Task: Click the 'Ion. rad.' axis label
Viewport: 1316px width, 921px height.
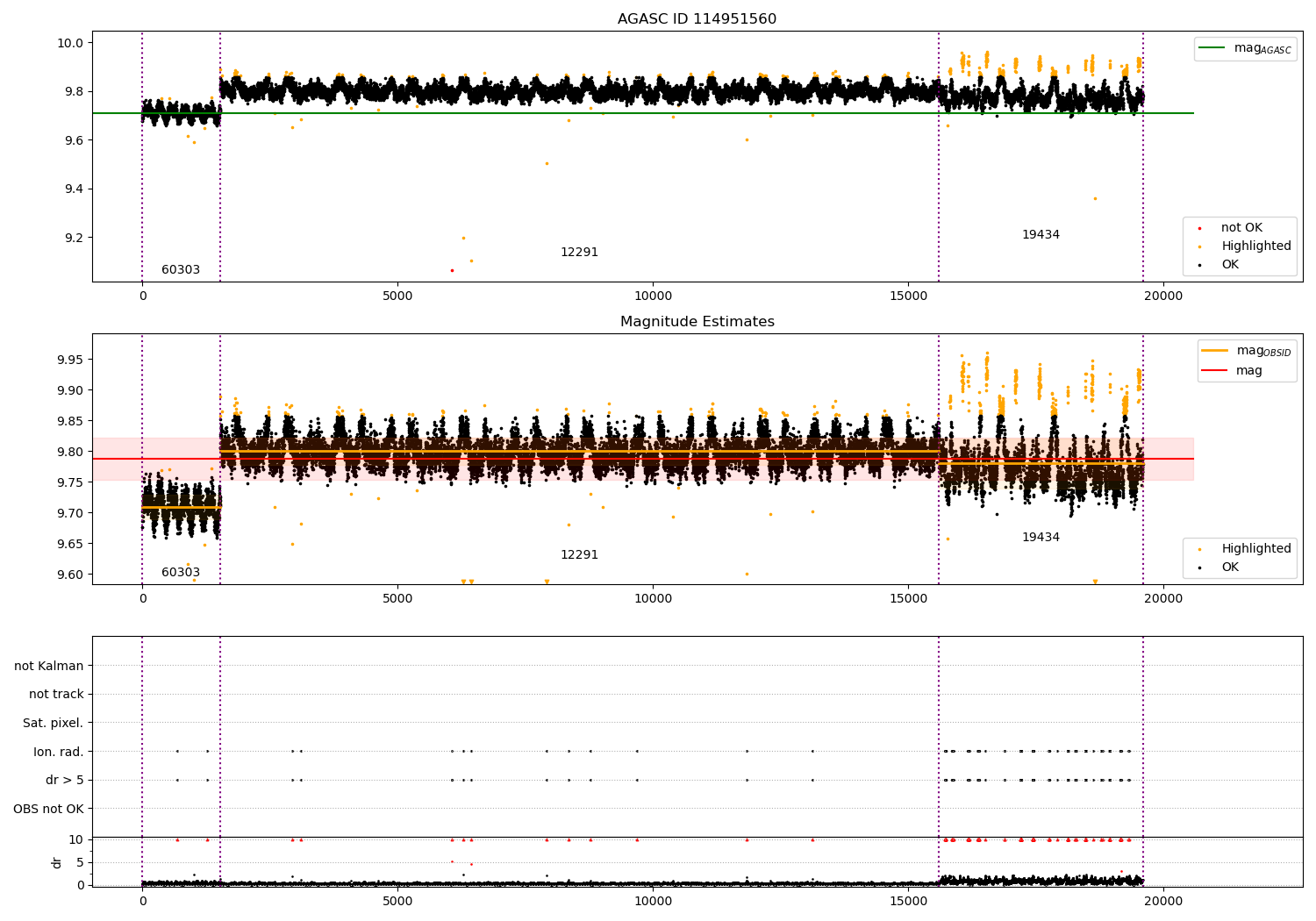Action: (x=59, y=752)
